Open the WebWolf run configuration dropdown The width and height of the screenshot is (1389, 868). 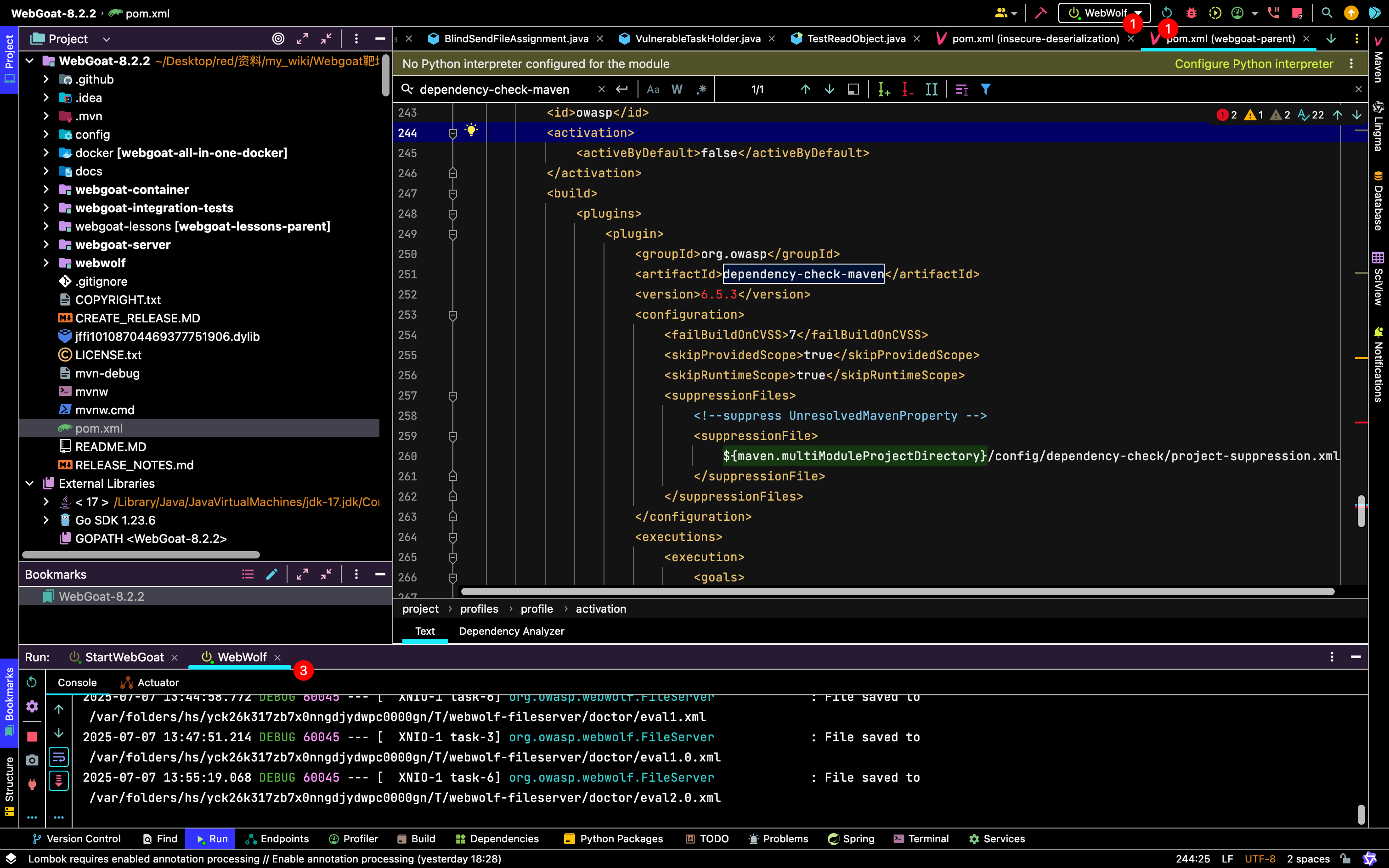(x=1139, y=13)
